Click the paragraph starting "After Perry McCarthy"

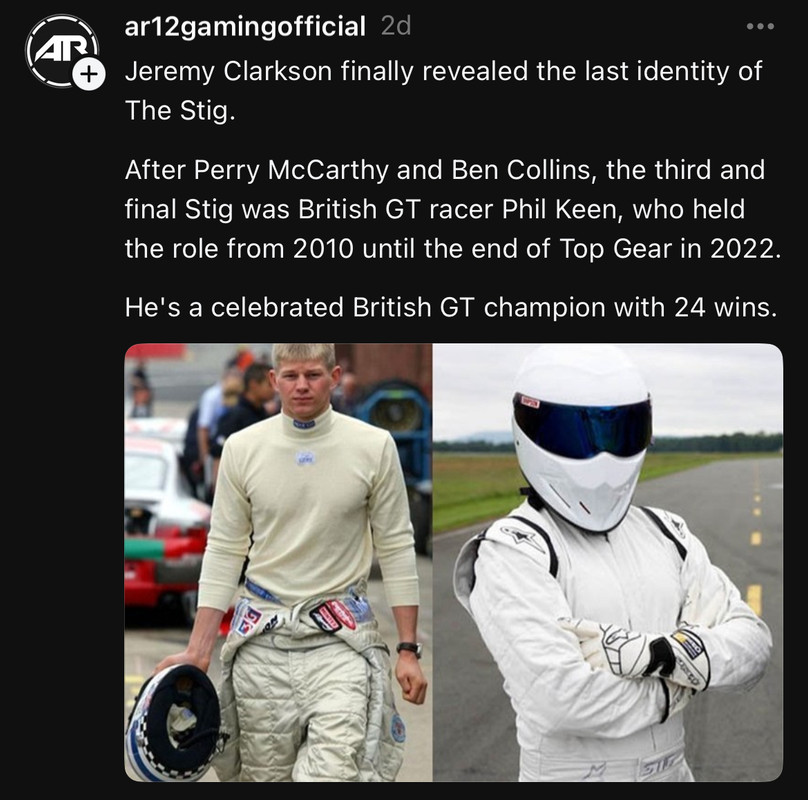pos(452,209)
